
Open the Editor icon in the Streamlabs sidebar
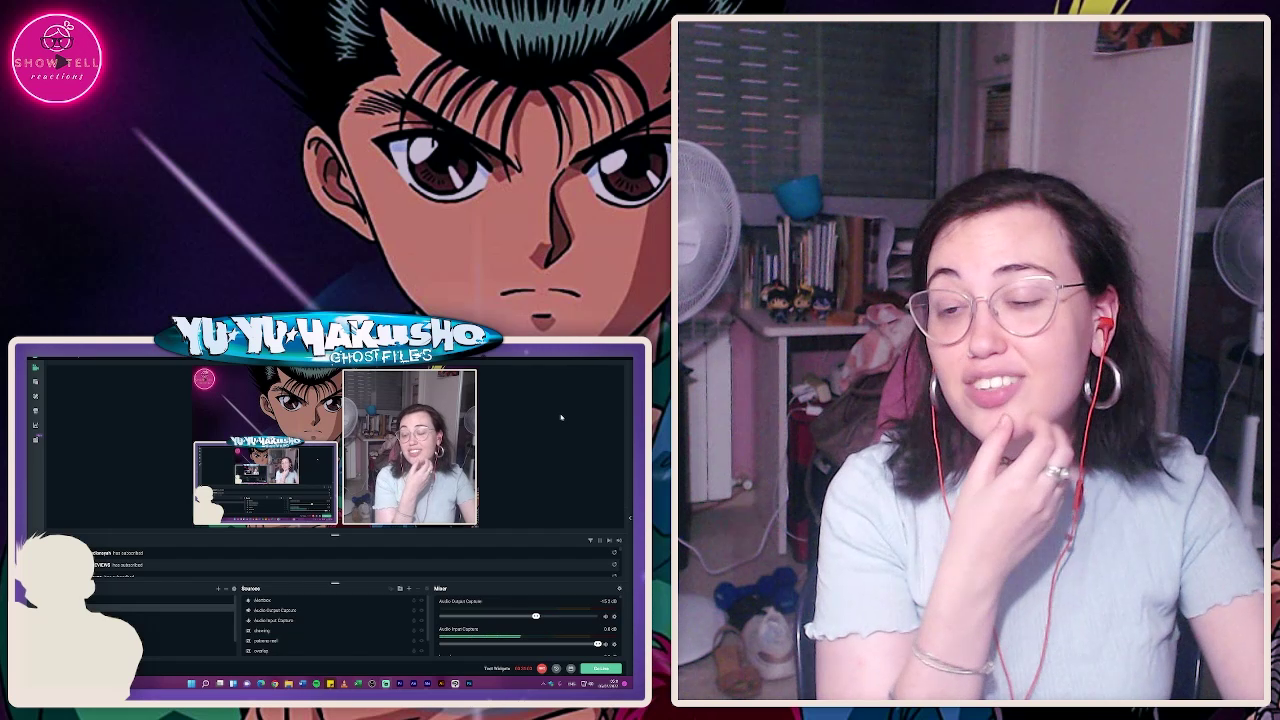[35, 368]
